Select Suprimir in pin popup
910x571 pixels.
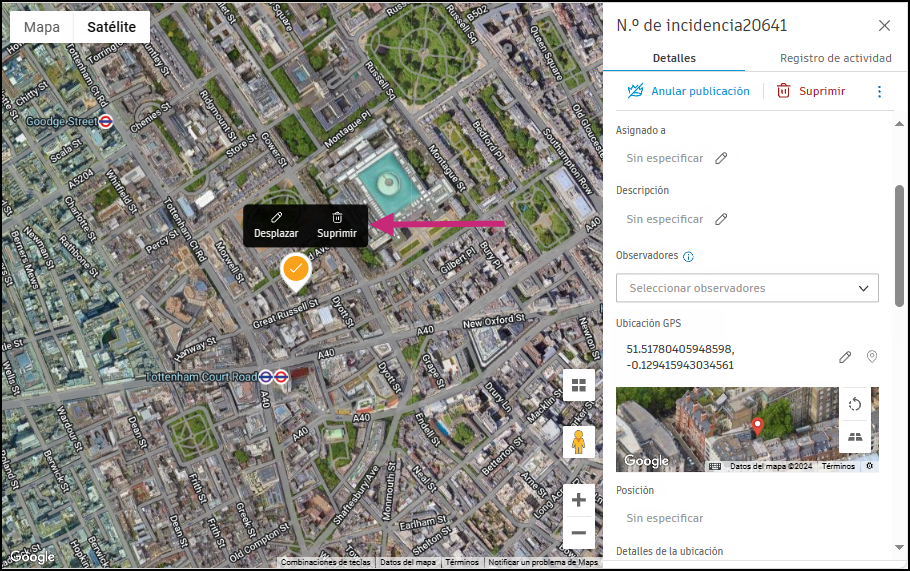[337, 226]
